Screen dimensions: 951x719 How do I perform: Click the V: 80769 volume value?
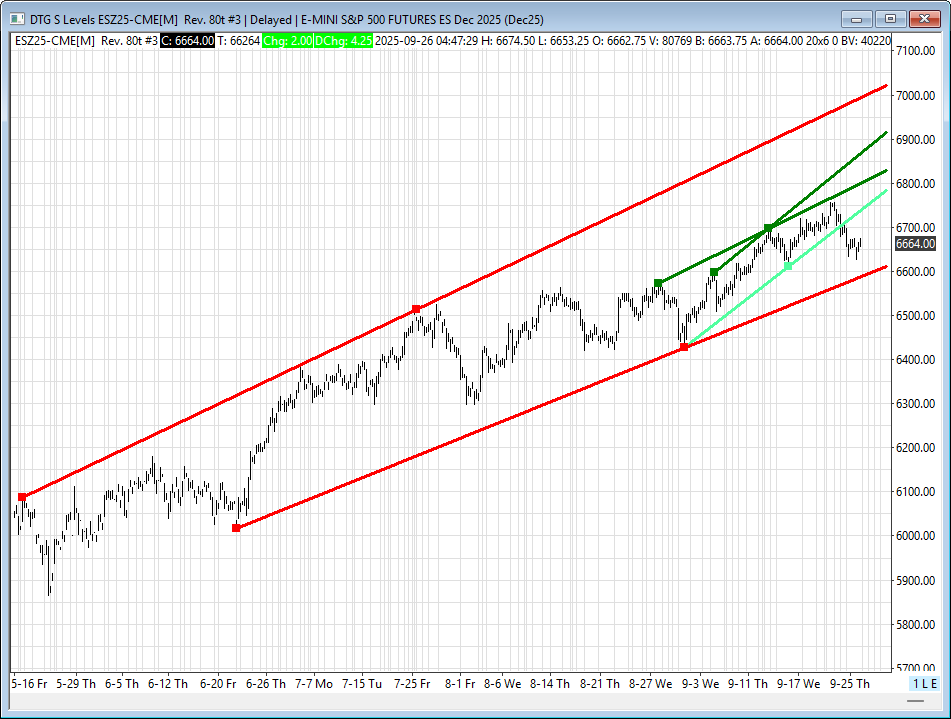pos(670,41)
